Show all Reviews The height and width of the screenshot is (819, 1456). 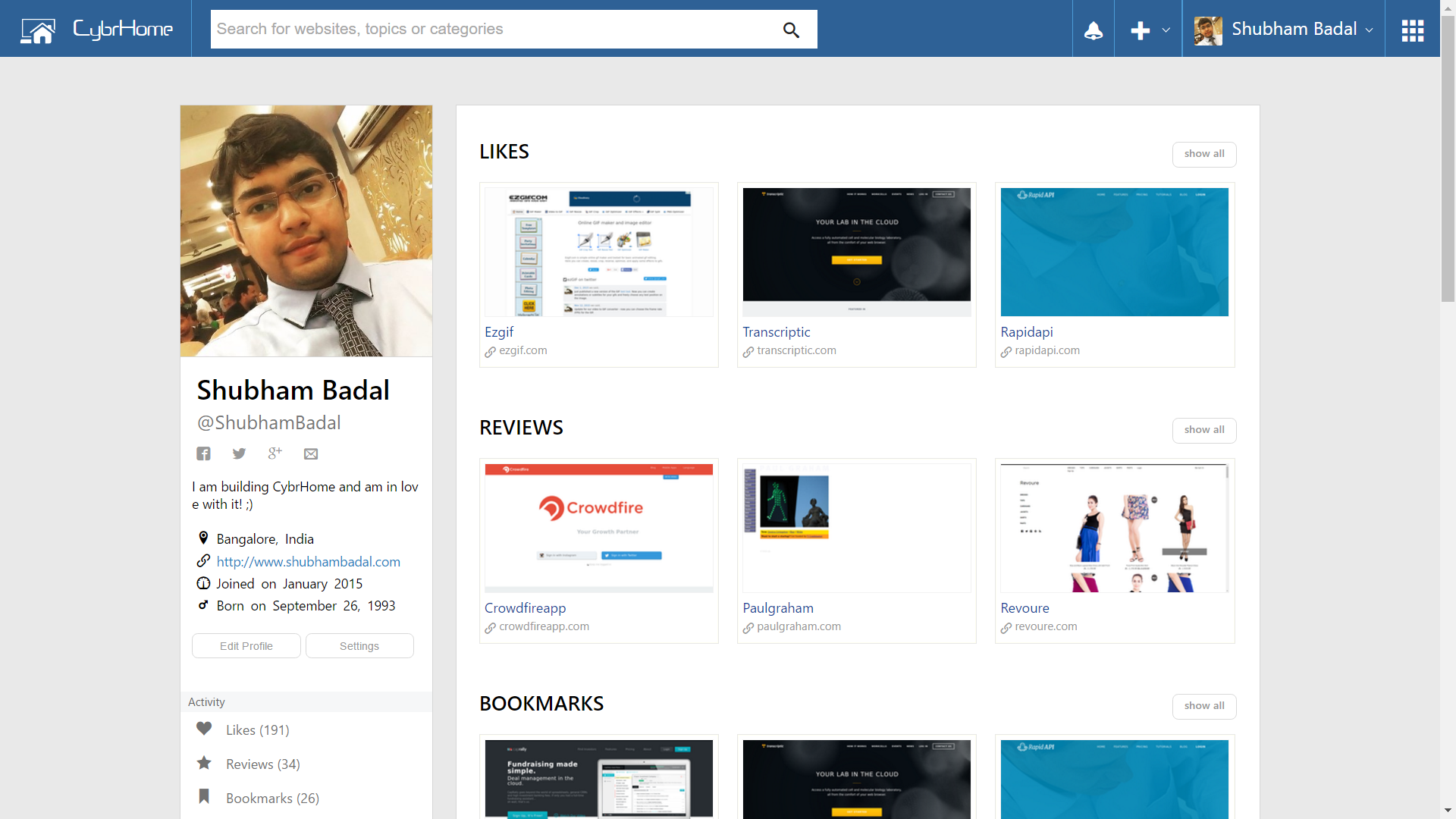click(1204, 430)
